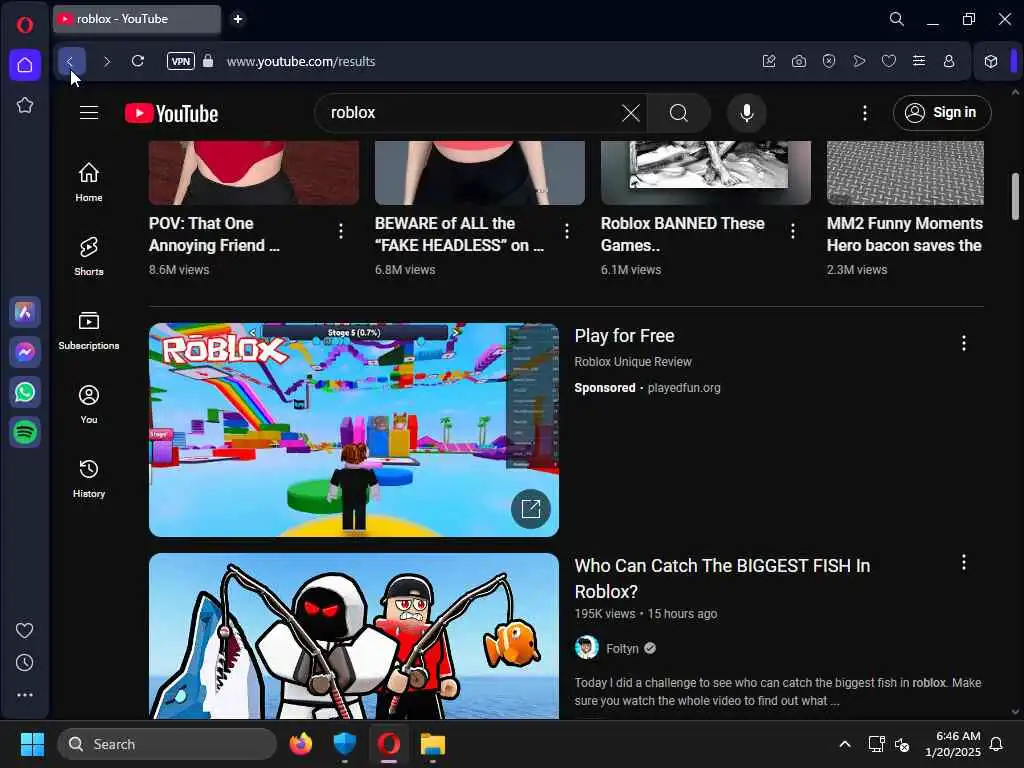Open 'Roblox BANNED These Games..' short

pyautogui.click(x=682, y=234)
